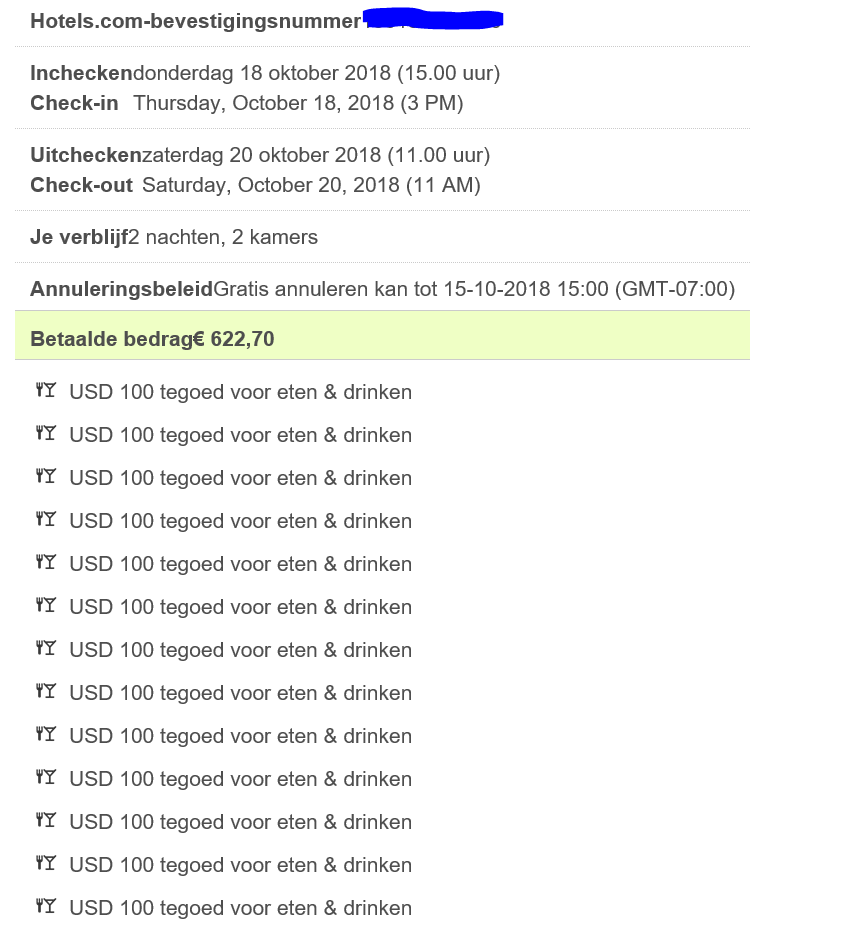853x930 pixels.
Task: Click the blue redacted confirmation number
Action: point(432,19)
